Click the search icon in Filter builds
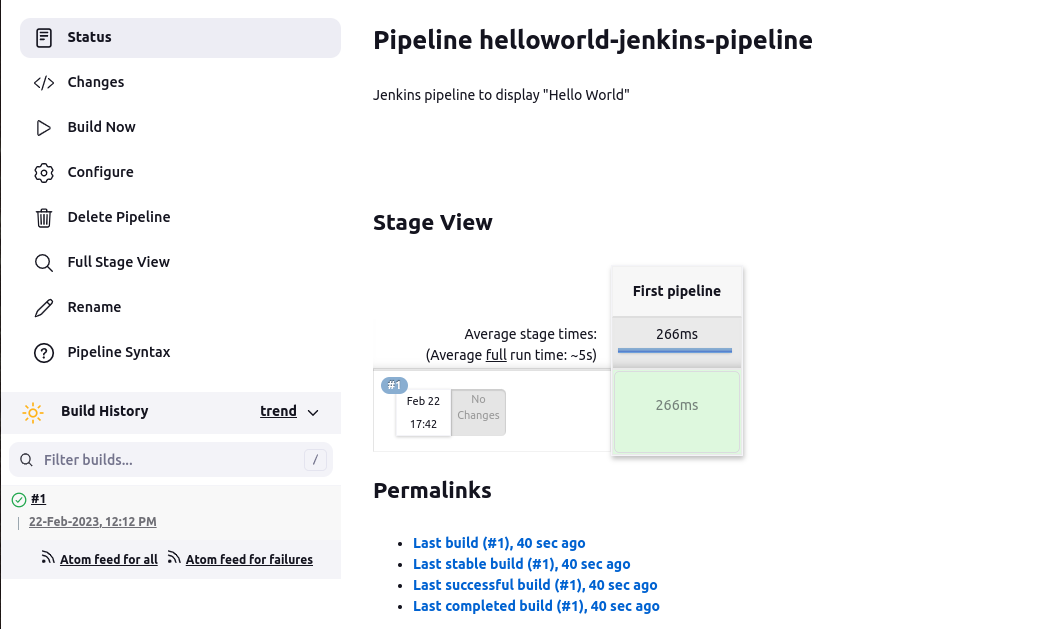The height and width of the screenshot is (629, 1055). click(26, 460)
